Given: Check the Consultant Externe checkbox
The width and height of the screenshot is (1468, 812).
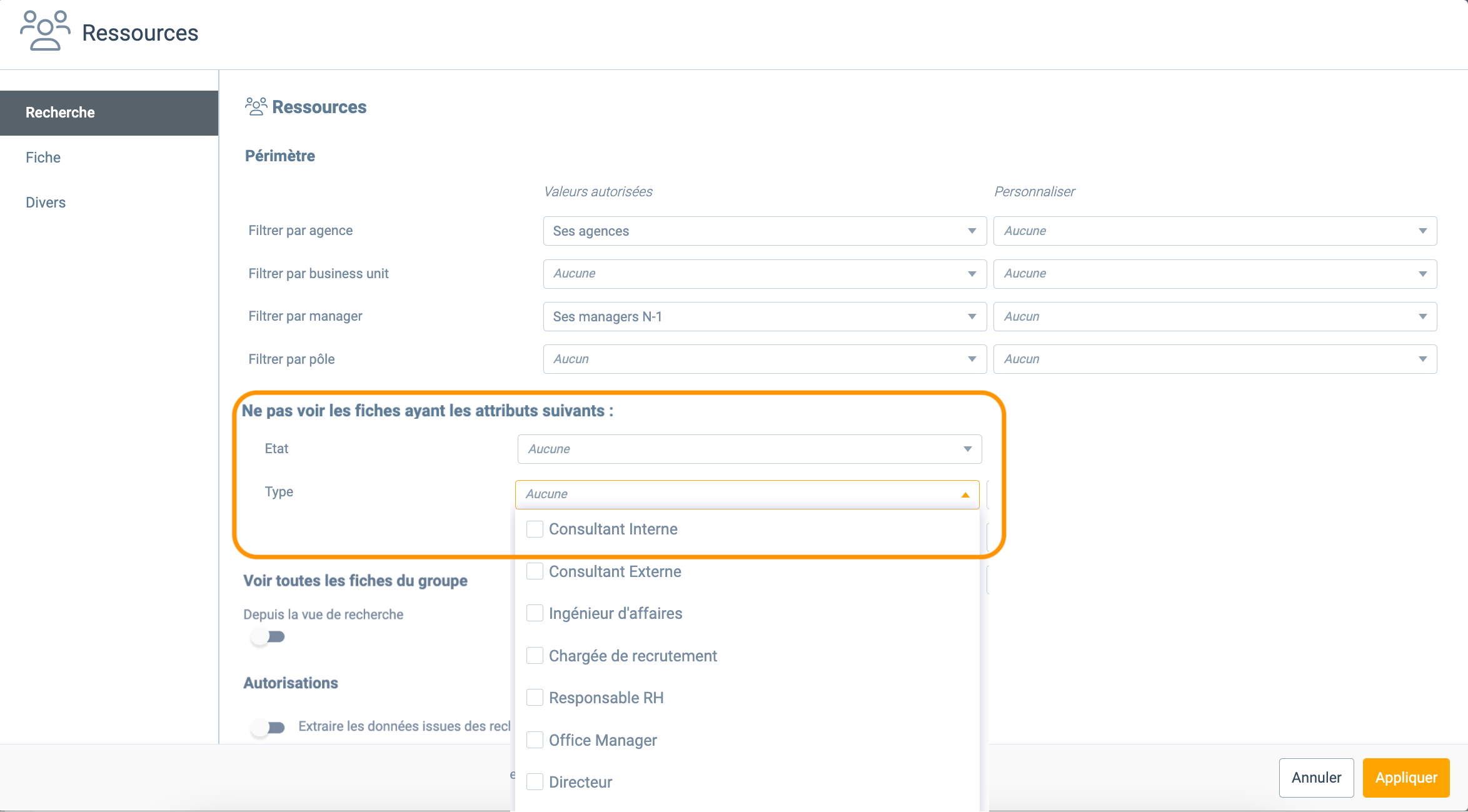Looking at the screenshot, I should pos(535,571).
